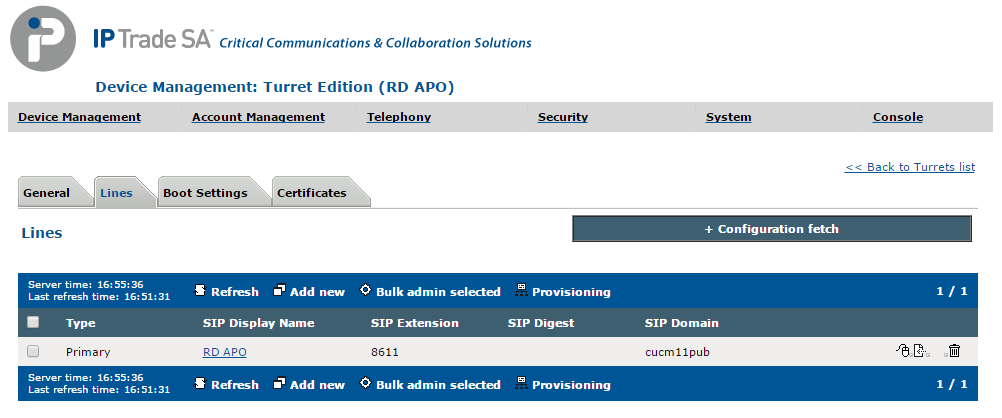This screenshot has width=1002, height=418.
Task: Open the Telephony menu
Action: click(x=399, y=117)
